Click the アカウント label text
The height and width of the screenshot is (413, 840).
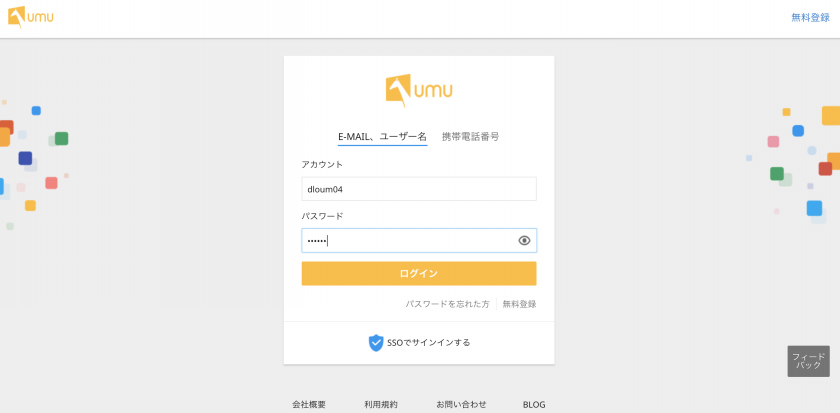pos(322,164)
